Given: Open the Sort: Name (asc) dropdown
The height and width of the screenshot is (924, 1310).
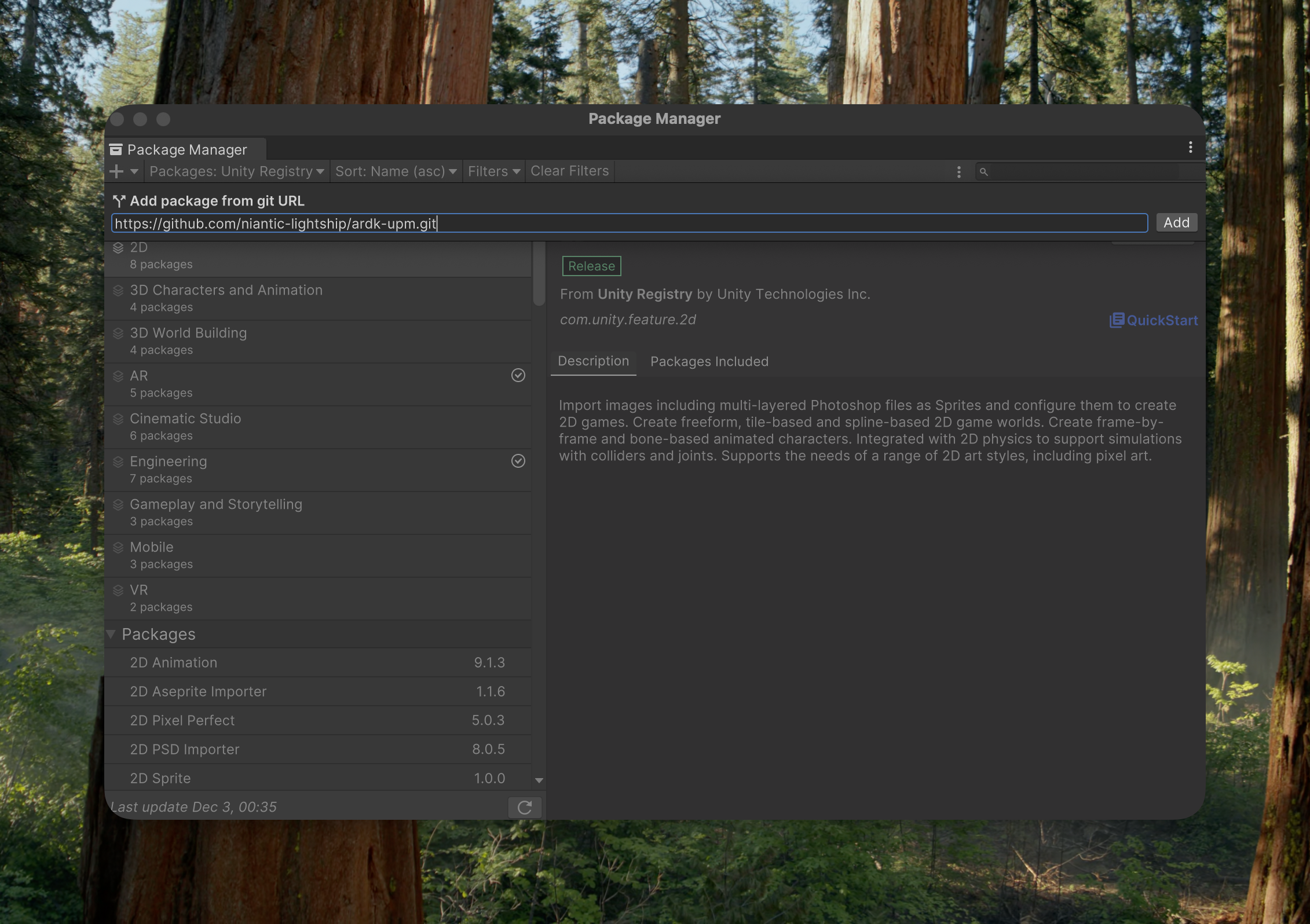Looking at the screenshot, I should click(x=396, y=171).
